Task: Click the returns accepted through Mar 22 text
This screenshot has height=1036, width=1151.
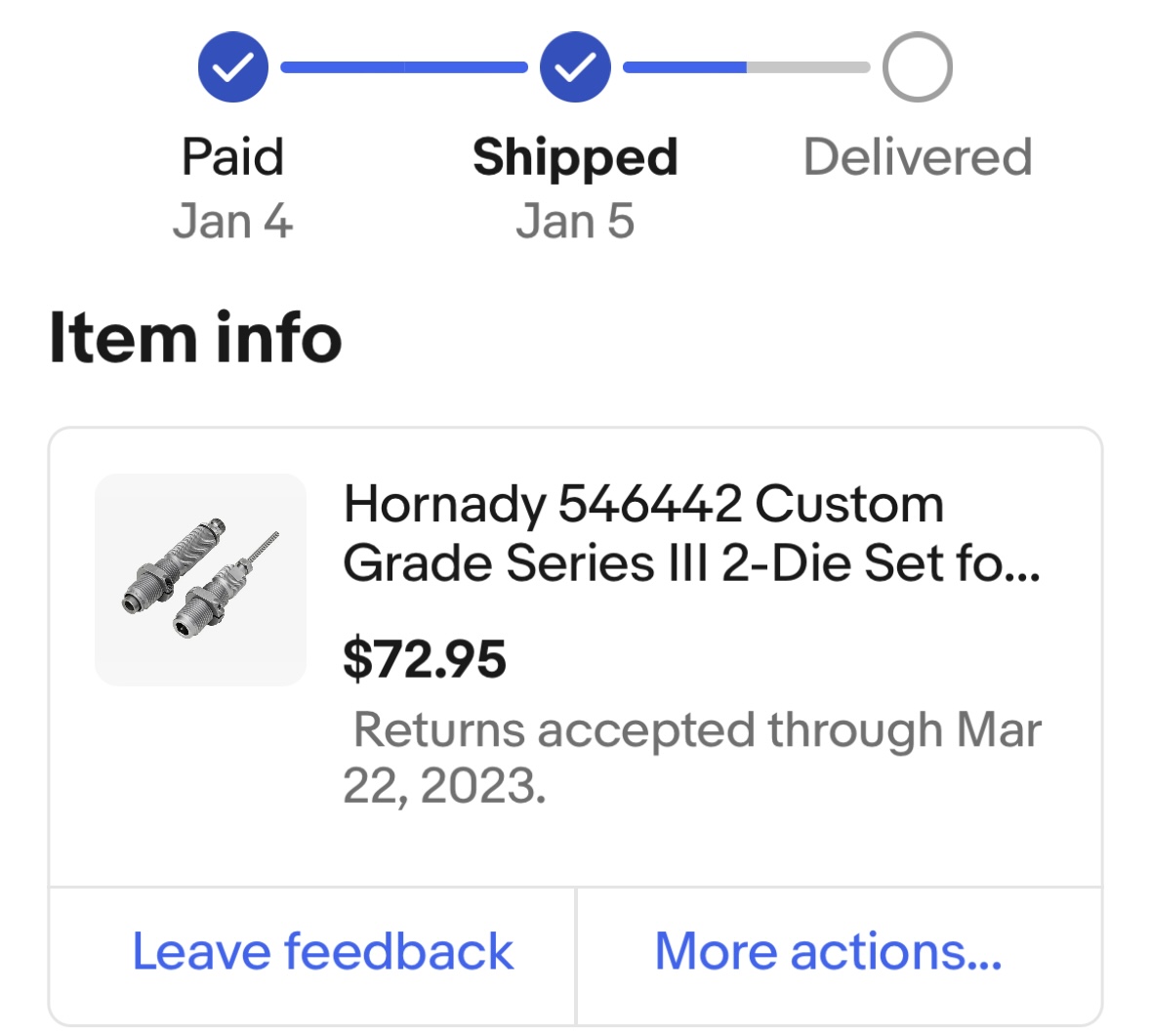Action: pos(692,759)
